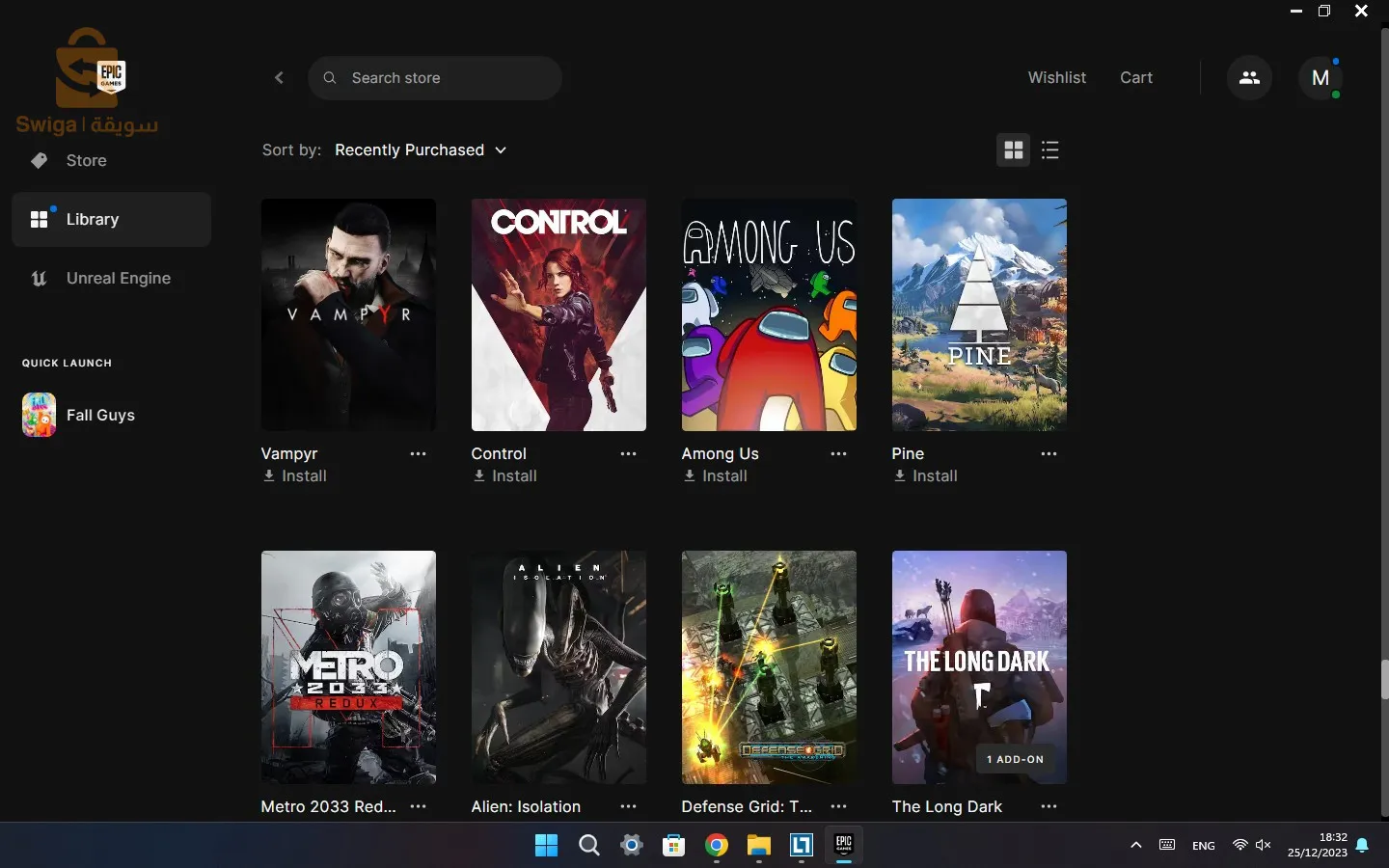Toggle the touch keyboard in the taskbar
Screen dimensions: 1389x868
[x=1166, y=846]
